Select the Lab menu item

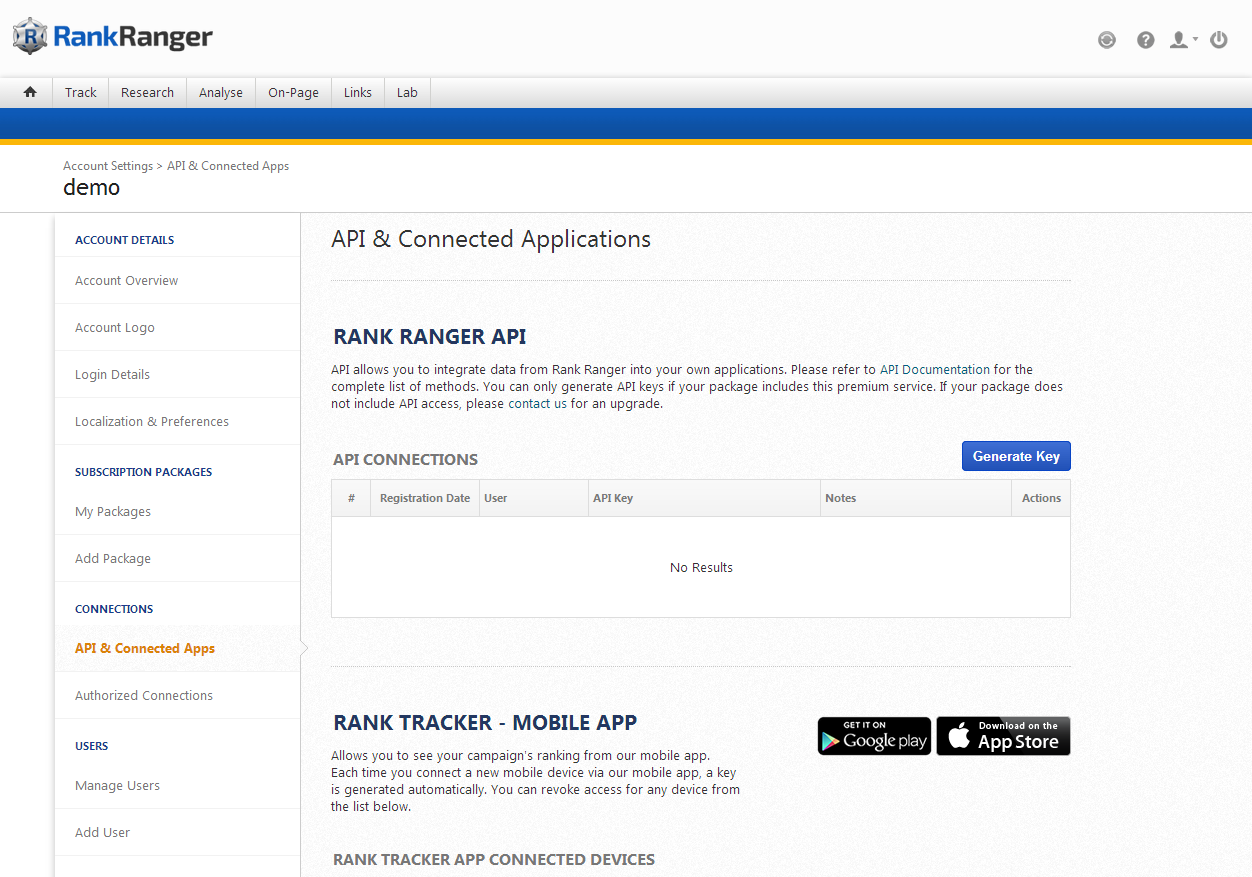pos(407,92)
